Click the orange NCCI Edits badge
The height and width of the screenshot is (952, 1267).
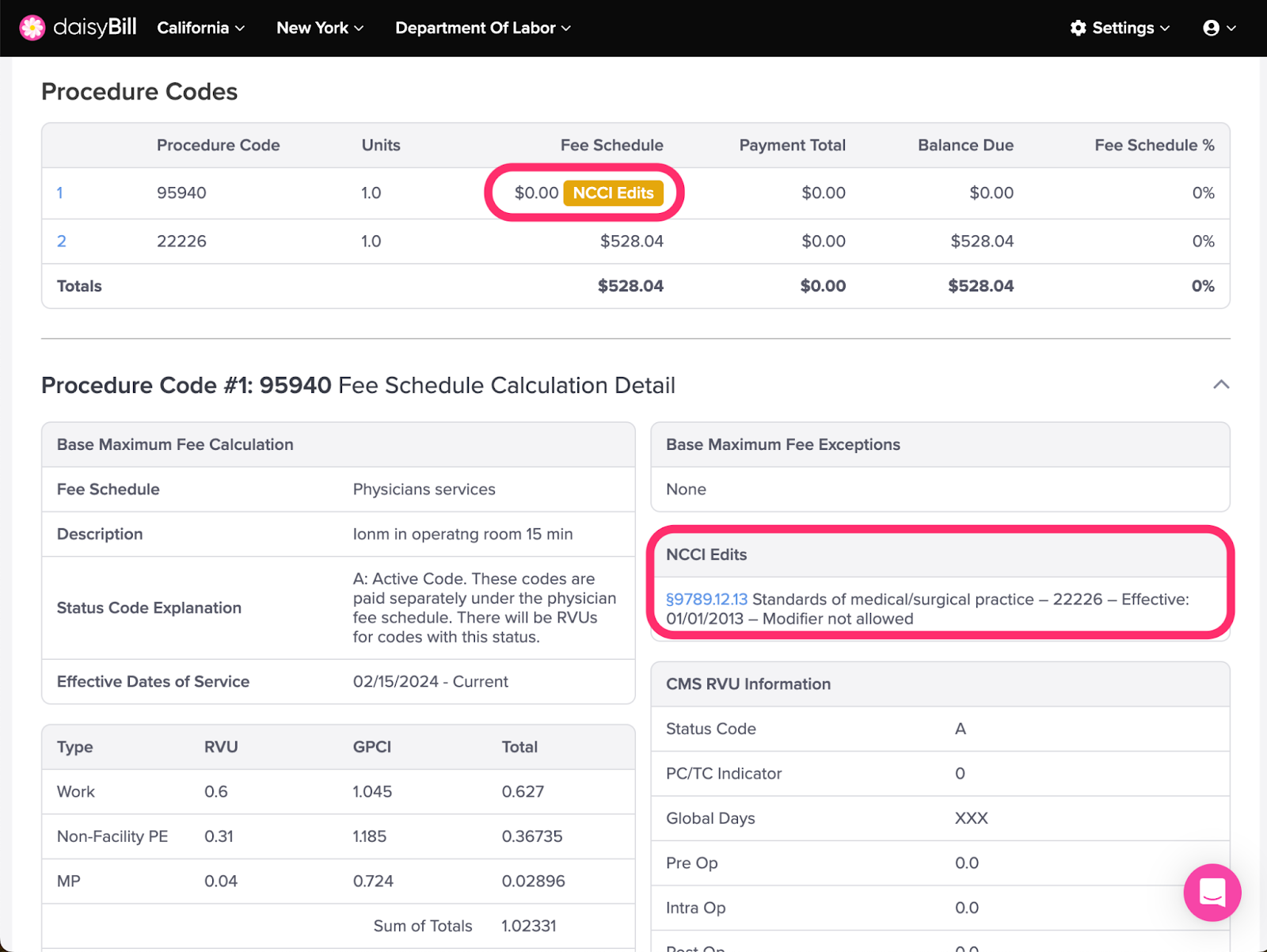613,192
